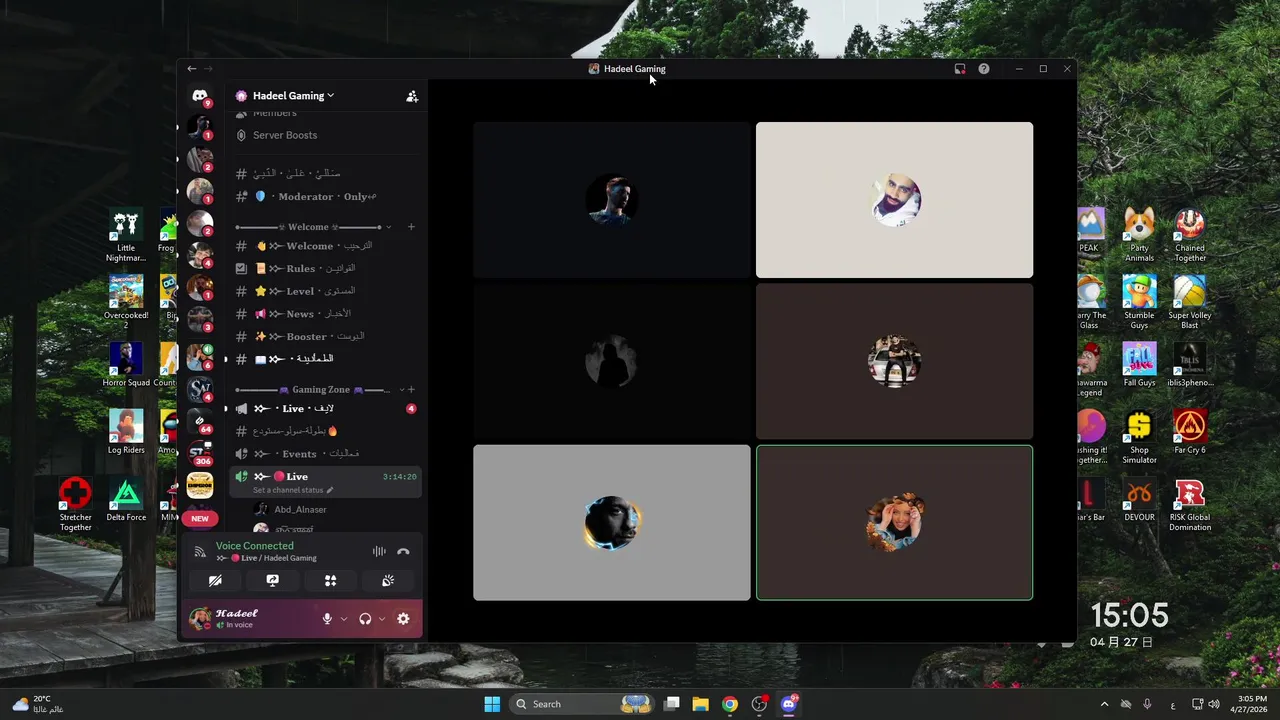1280x720 pixels.
Task: Open Far Cry 6 desktop shortcut
Action: (1190, 432)
